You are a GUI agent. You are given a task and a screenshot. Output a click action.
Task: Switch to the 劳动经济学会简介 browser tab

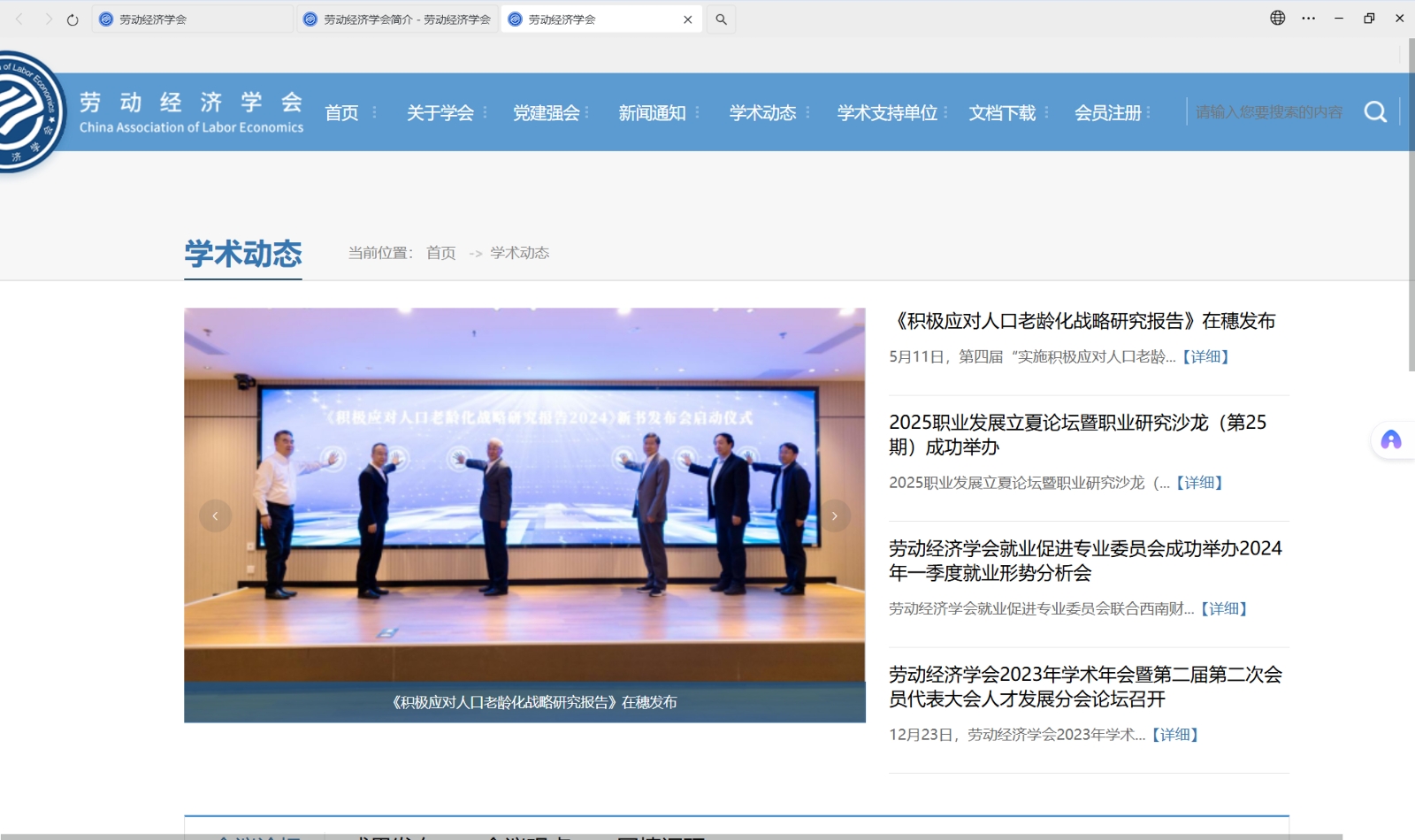tap(398, 19)
